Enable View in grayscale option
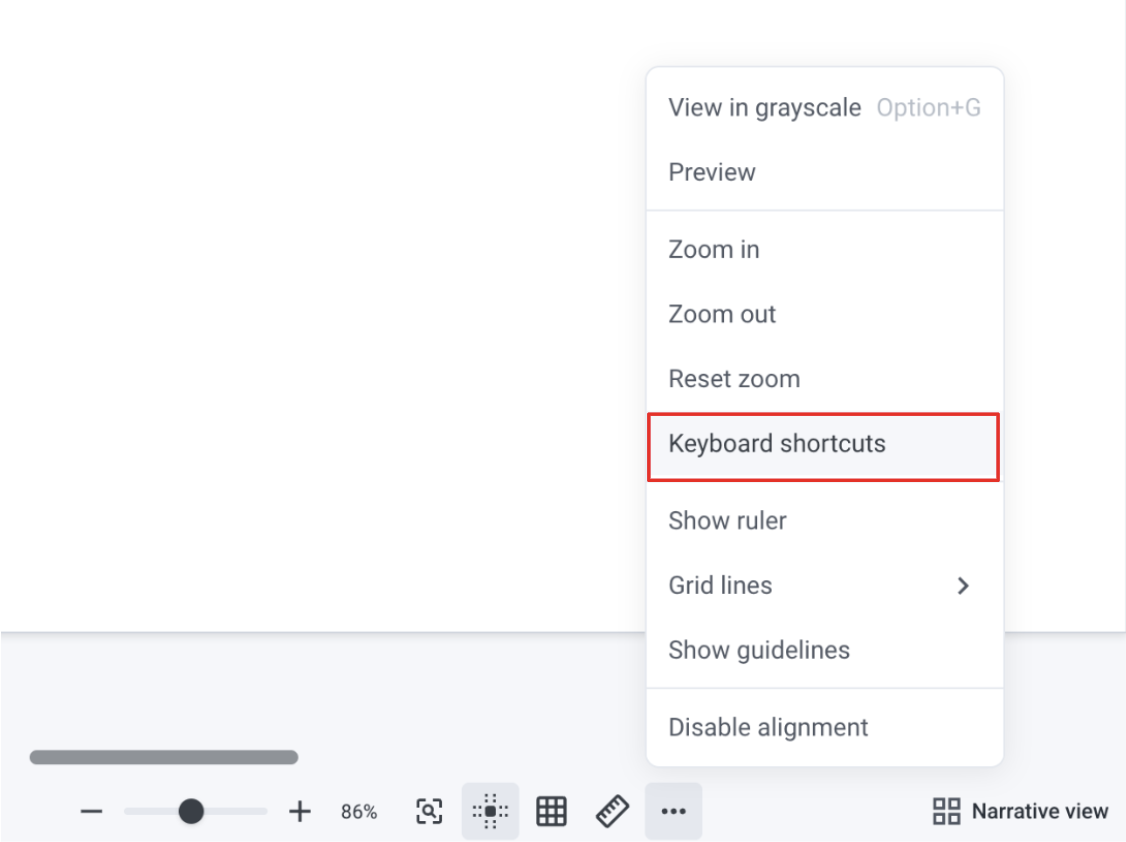 click(765, 108)
